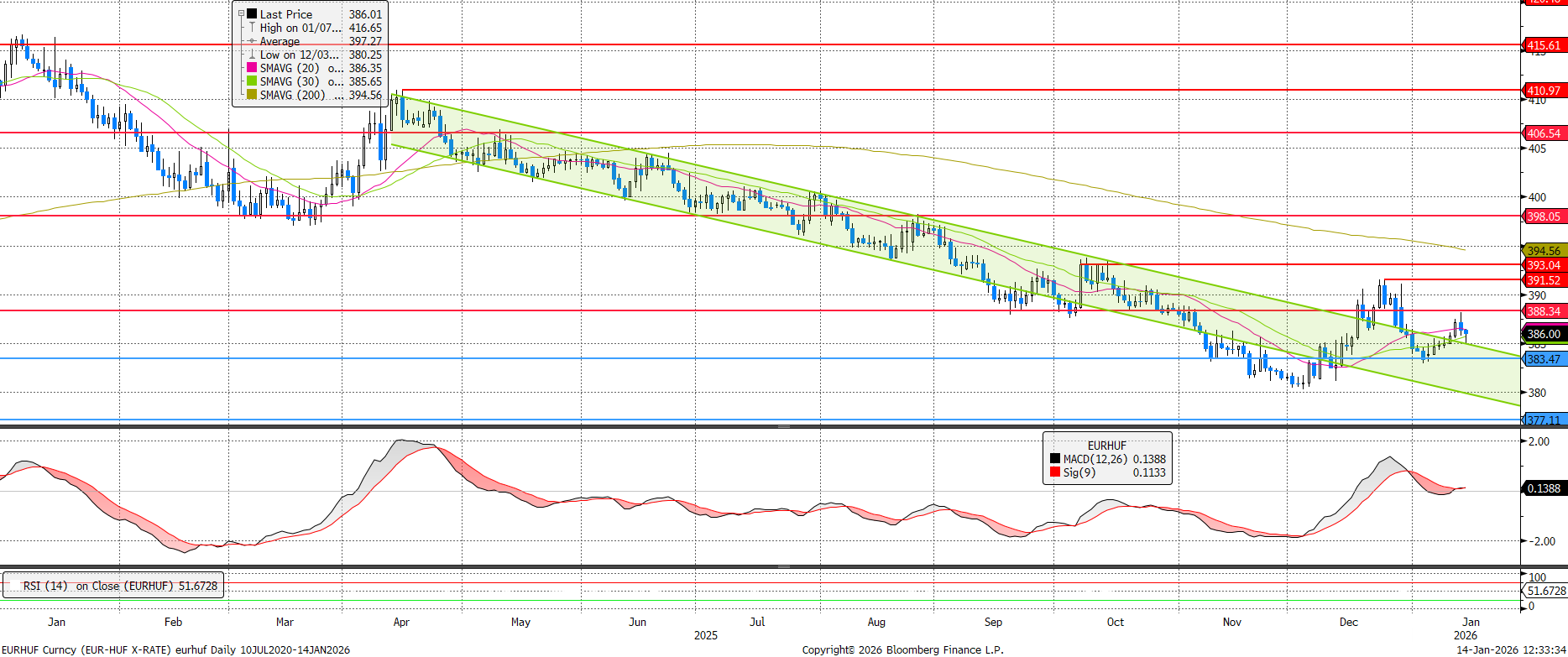1568x657 pixels.
Task: Click the Bloomberg Finance copyright text
Action: (902, 649)
